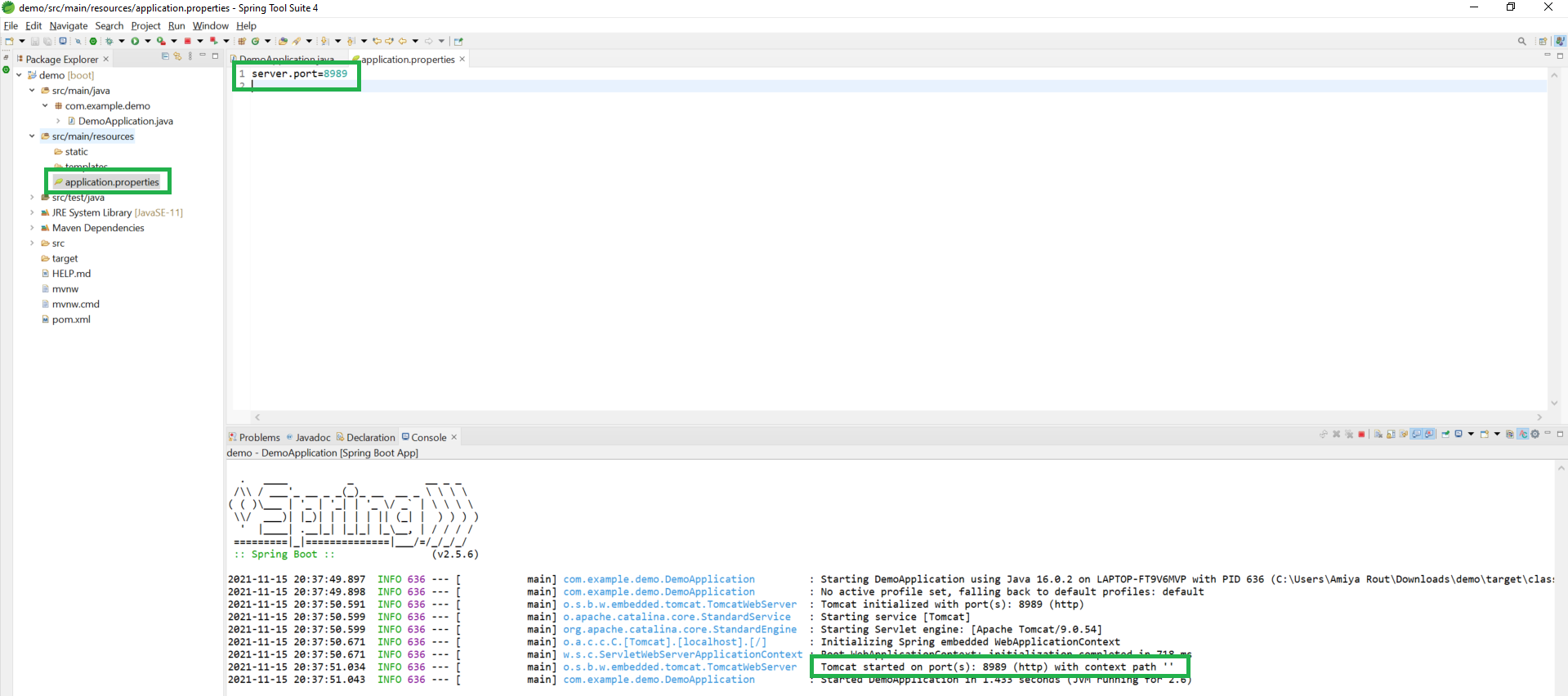Screen dimensions: 1568x696
Task: Open the Run configurations dropdown arrow
Action: pos(148,41)
